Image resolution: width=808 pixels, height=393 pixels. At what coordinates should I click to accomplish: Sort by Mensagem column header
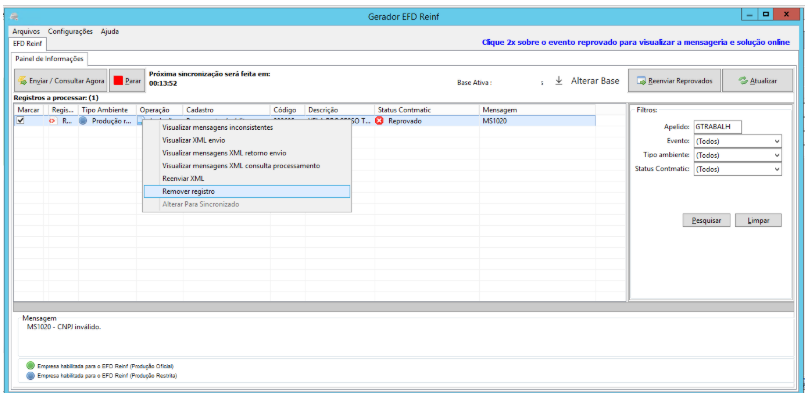tap(537, 110)
